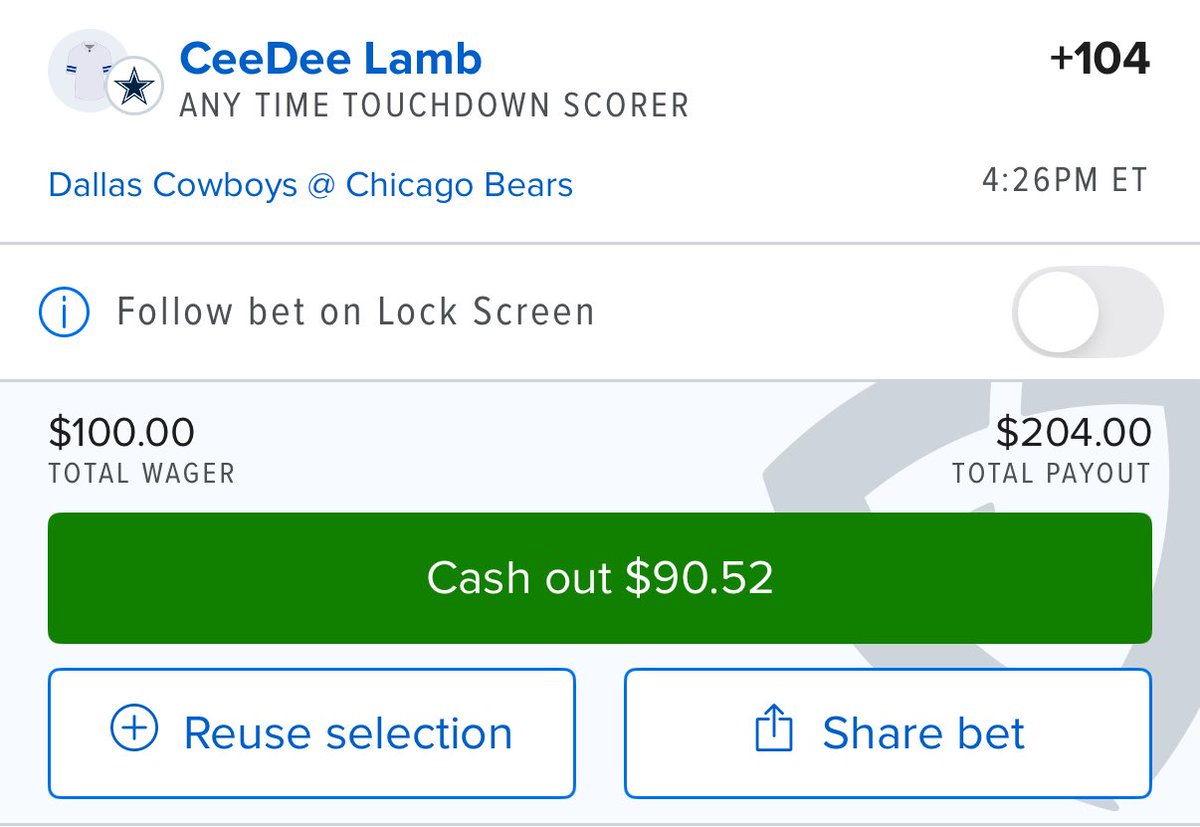Tap the Any Time Touchdown Scorer market text

pos(435,105)
